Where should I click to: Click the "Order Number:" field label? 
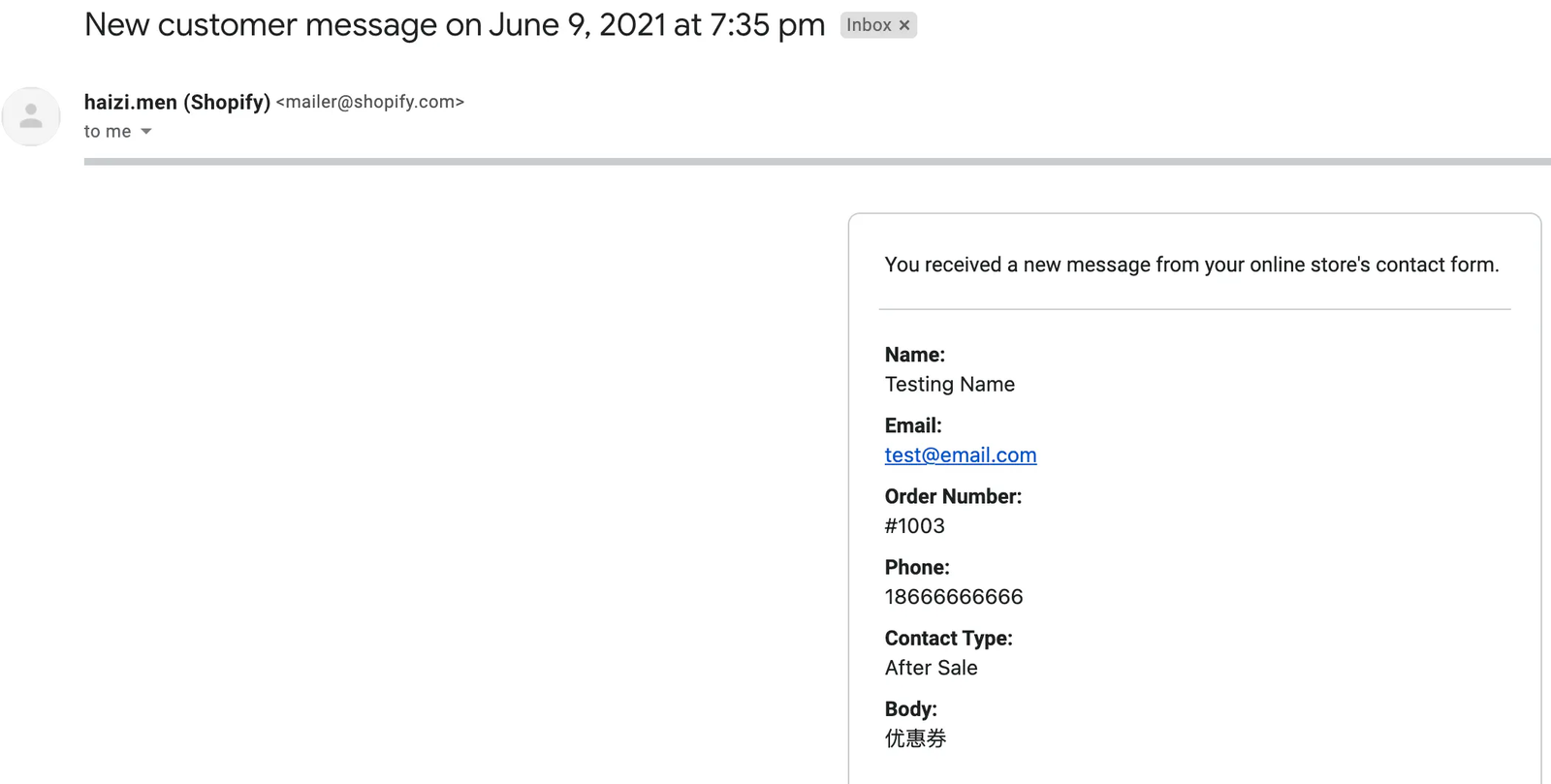tap(953, 497)
